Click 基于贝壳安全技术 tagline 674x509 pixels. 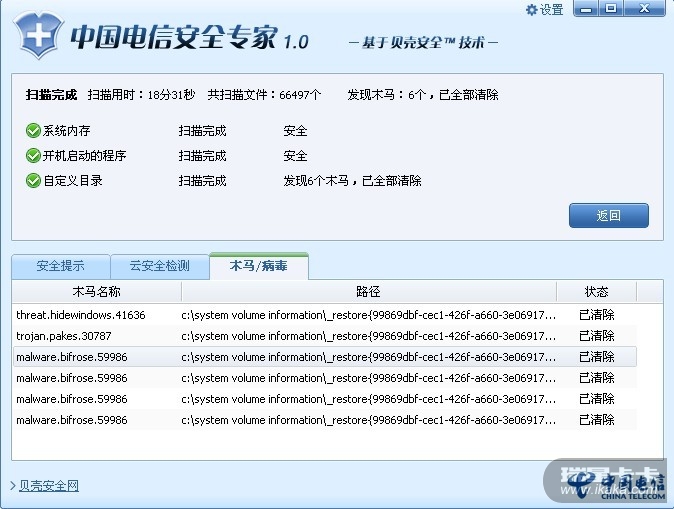(423, 43)
